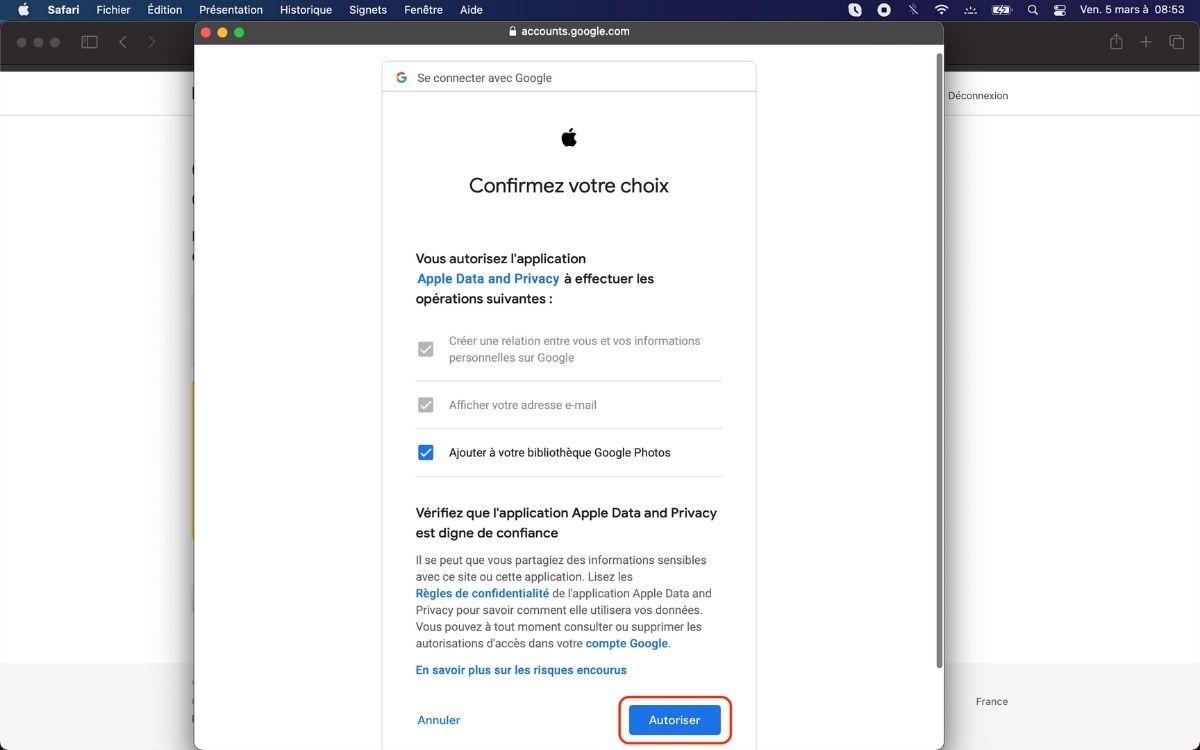Click the screen recording stop icon
Screen dimensions: 1200x750
coord(884,10)
